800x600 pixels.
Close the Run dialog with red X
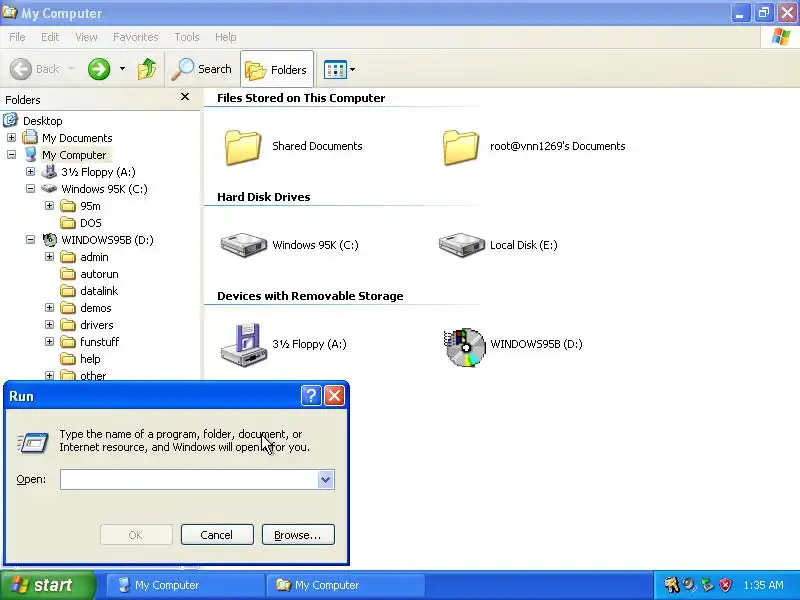tap(335, 395)
